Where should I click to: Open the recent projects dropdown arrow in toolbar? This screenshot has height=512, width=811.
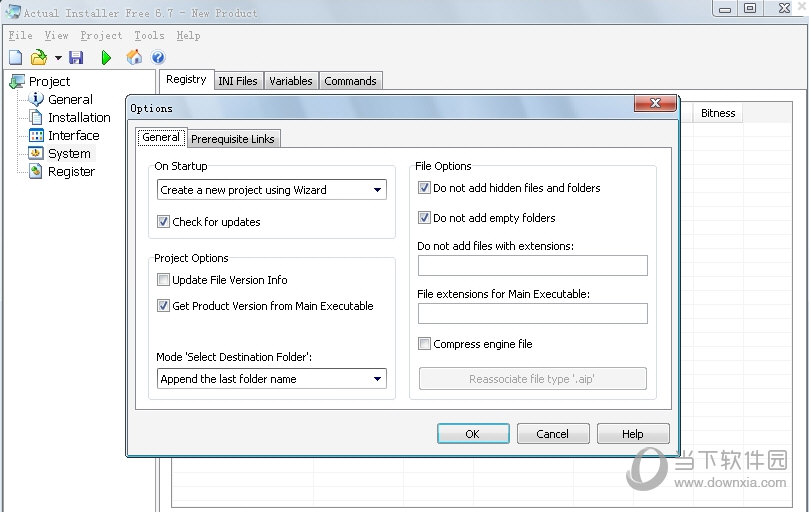click(x=58, y=58)
